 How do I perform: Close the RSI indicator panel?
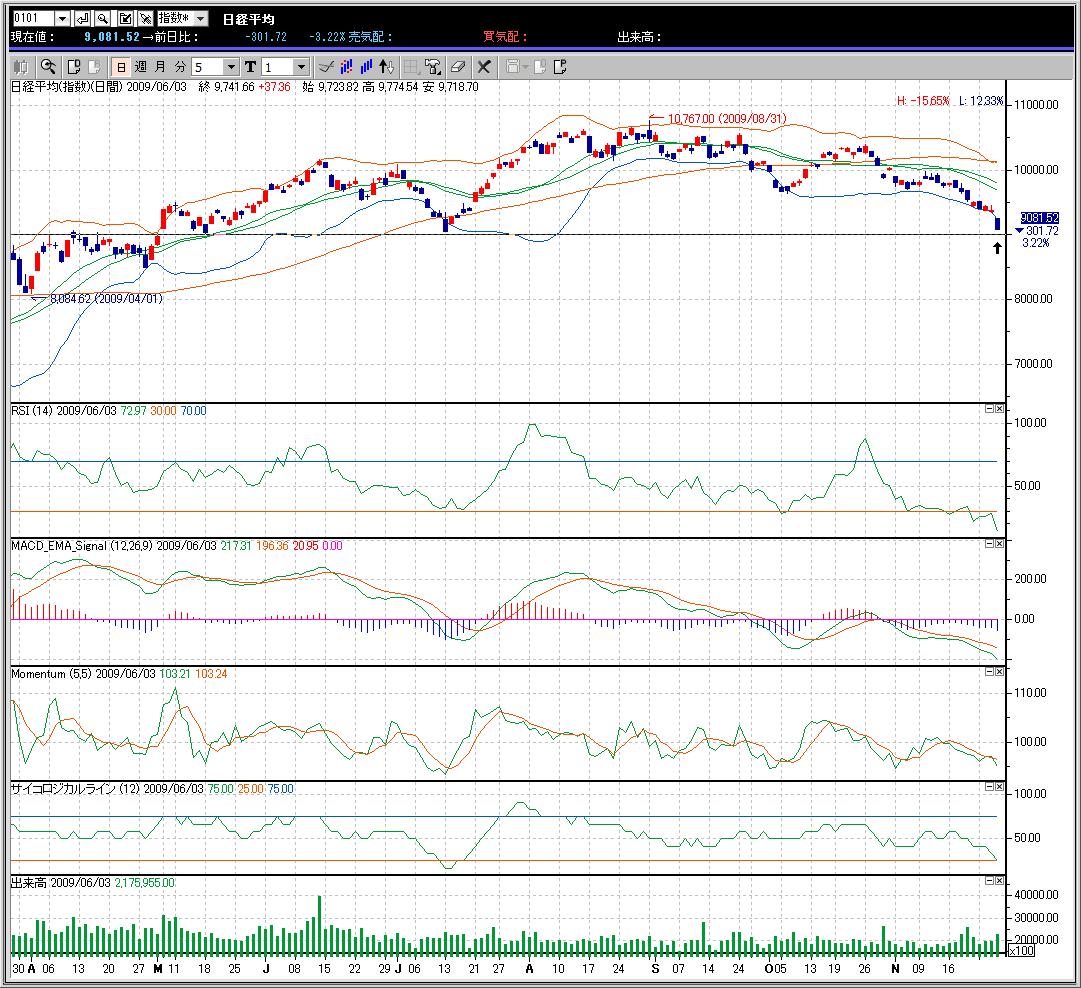click(x=998, y=409)
